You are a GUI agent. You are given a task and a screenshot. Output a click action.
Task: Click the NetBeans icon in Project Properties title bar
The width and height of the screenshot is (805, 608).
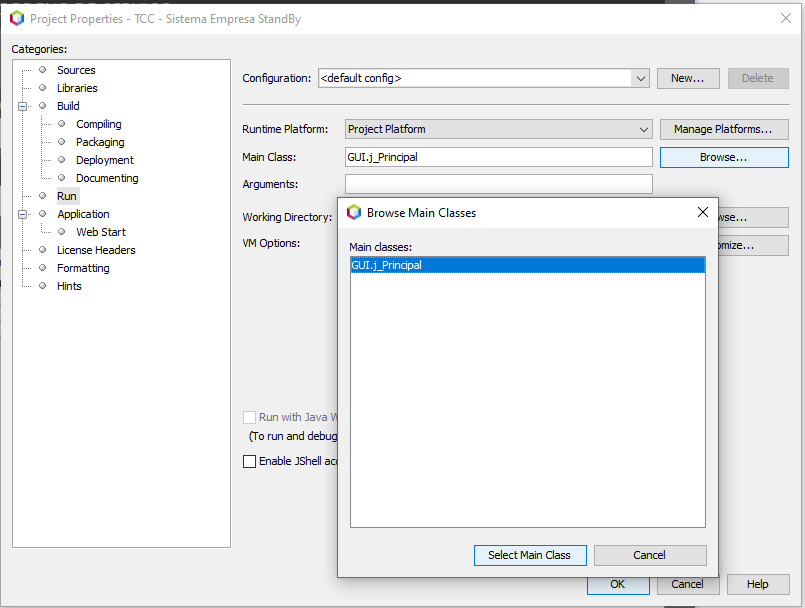click(x=16, y=18)
